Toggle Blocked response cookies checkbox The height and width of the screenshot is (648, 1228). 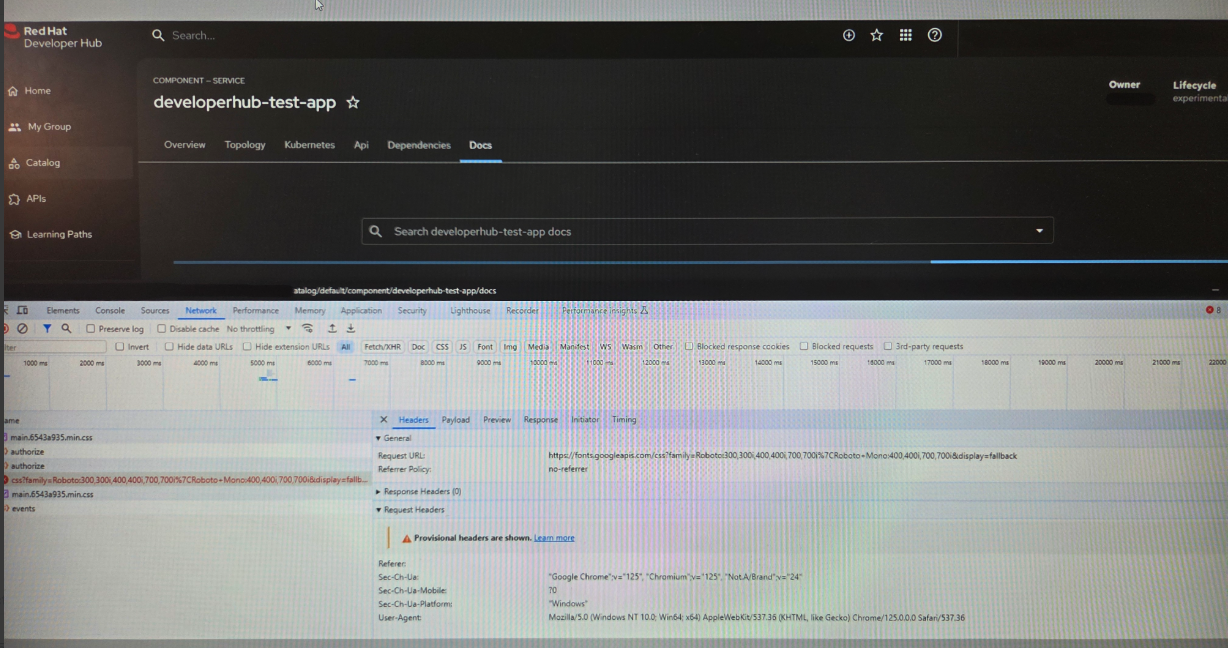[689, 347]
